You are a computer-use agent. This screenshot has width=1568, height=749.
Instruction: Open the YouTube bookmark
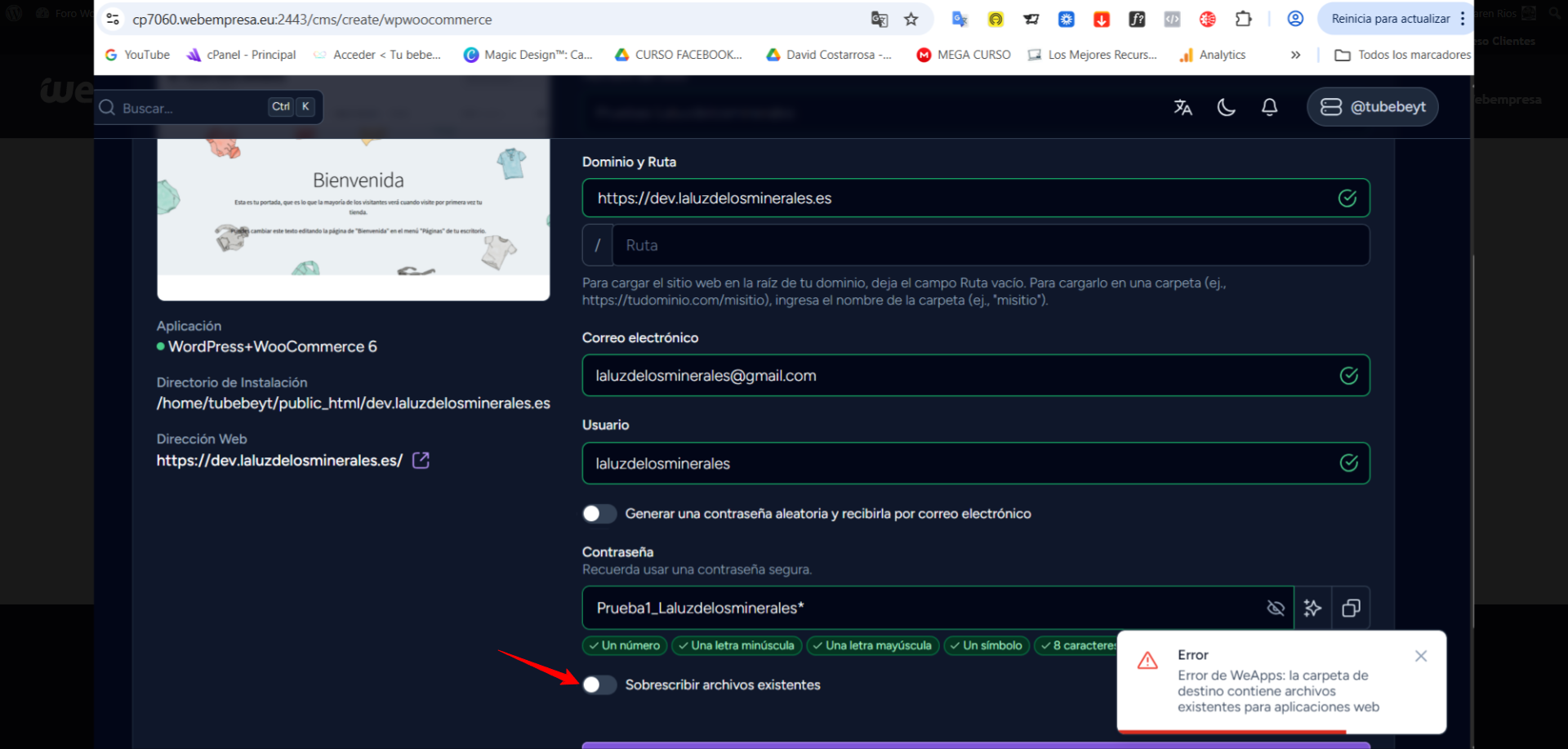[x=137, y=55]
